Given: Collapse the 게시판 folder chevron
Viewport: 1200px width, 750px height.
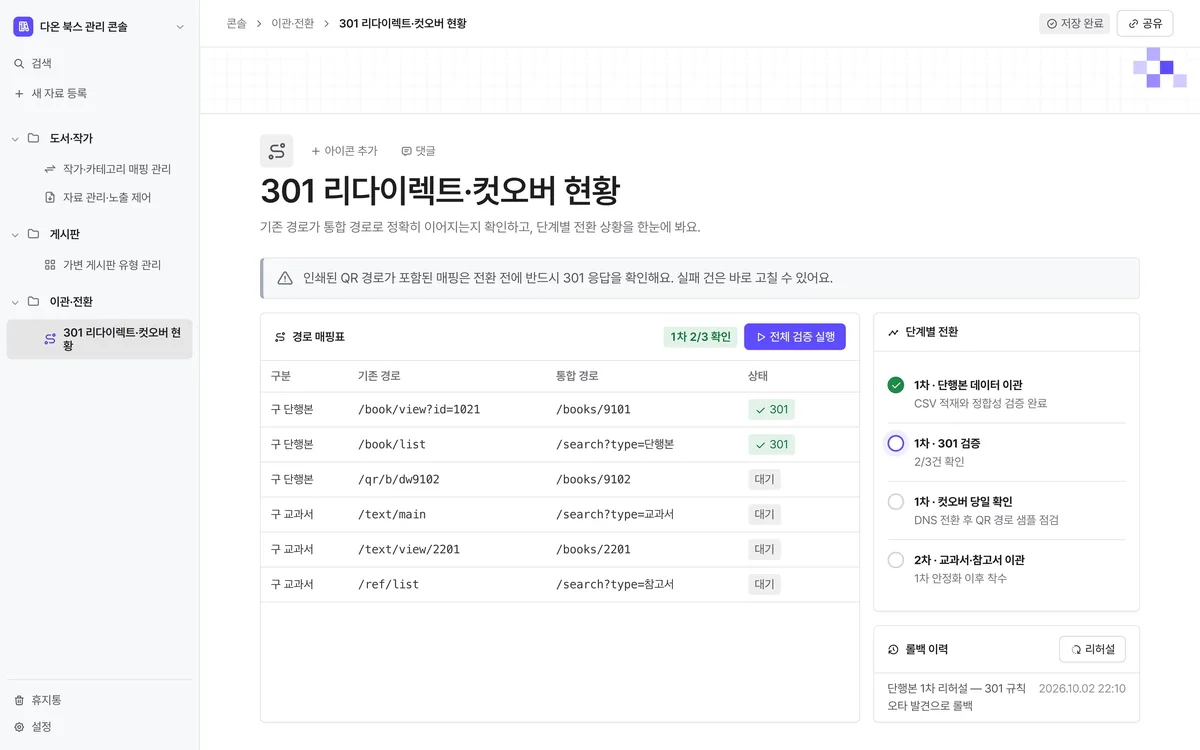Looking at the screenshot, I should [x=15, y=234].
